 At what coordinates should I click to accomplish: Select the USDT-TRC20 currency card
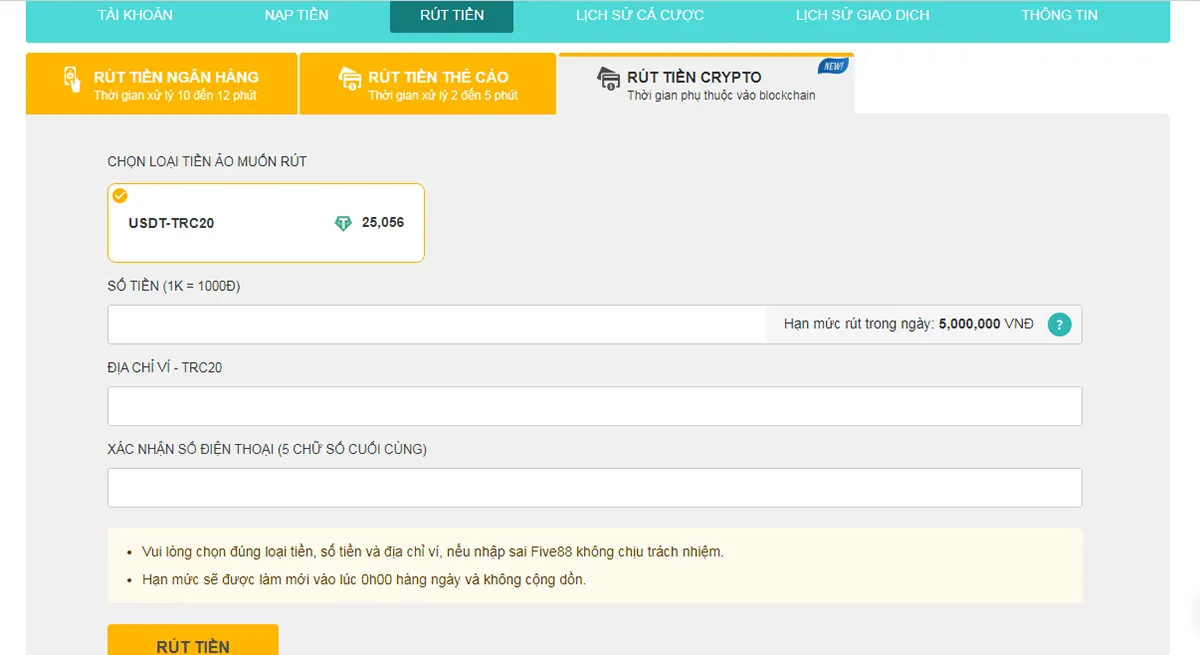266,223
